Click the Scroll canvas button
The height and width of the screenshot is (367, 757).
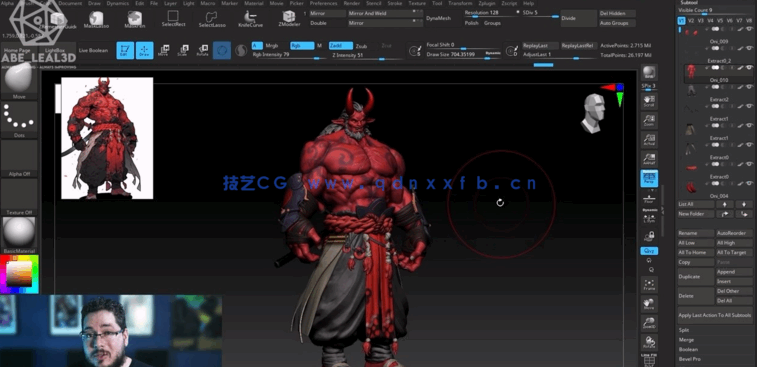coord(649,100)
